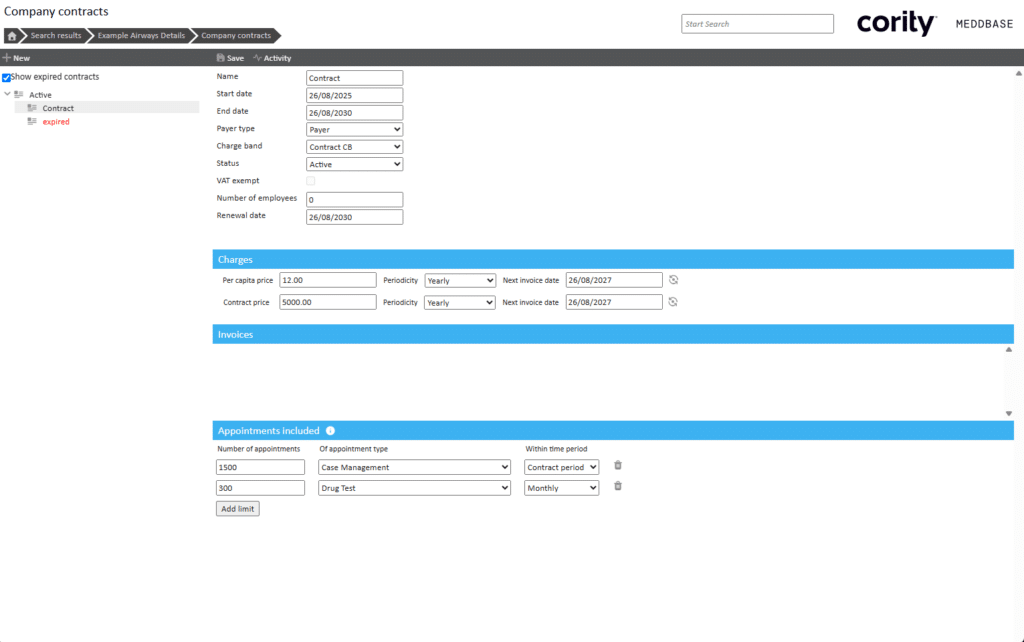1024x642 pixels.
Task: Click the MEDDBASE text
Action: pos(984,24)
